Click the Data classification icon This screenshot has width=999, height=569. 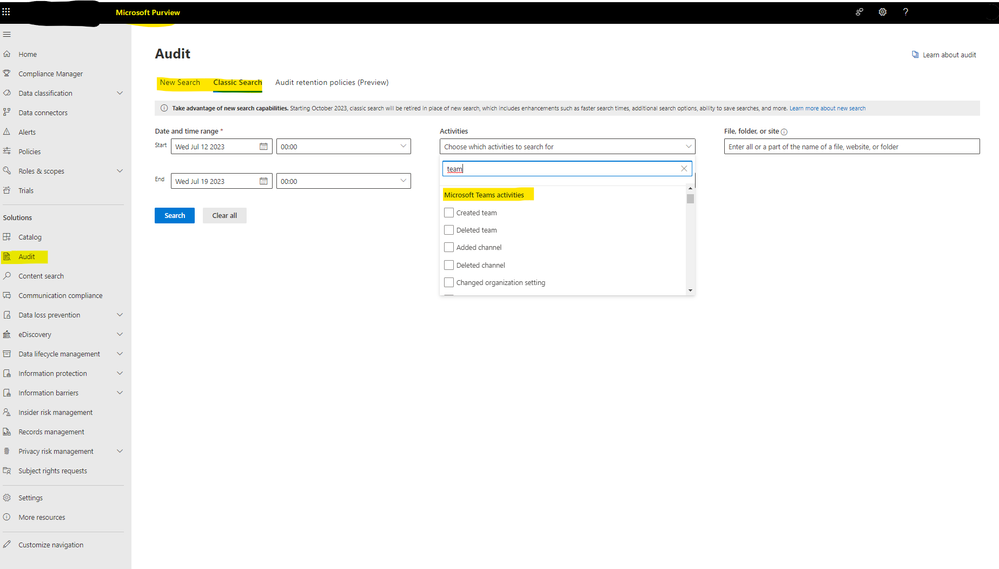[7, 93]
